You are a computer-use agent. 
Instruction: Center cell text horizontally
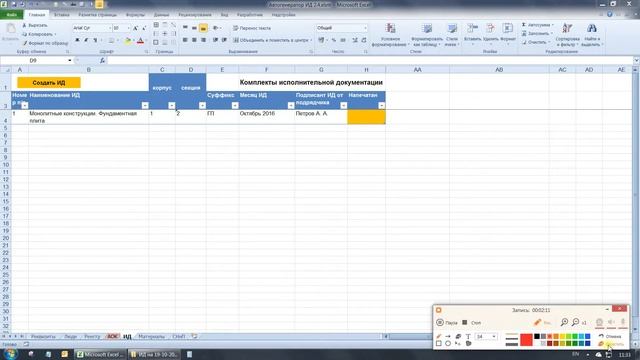[194, 40]
